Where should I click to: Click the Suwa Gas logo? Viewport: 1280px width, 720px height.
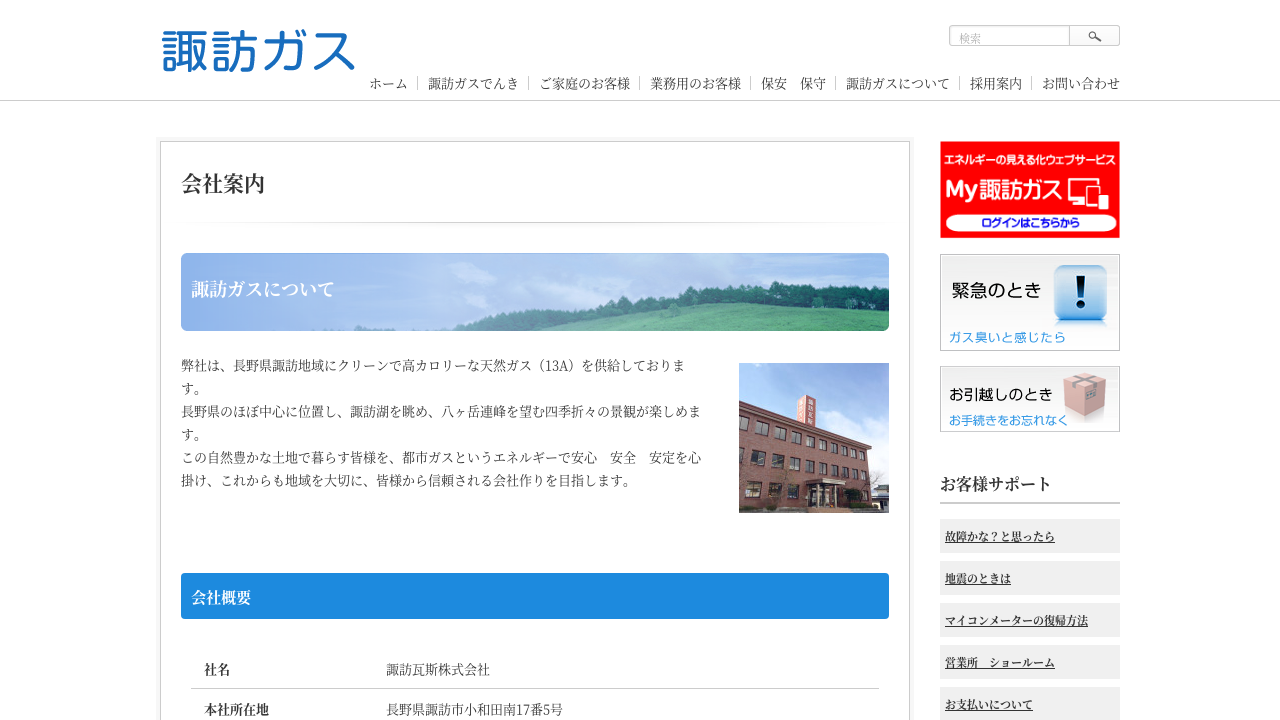pos(258,51)
